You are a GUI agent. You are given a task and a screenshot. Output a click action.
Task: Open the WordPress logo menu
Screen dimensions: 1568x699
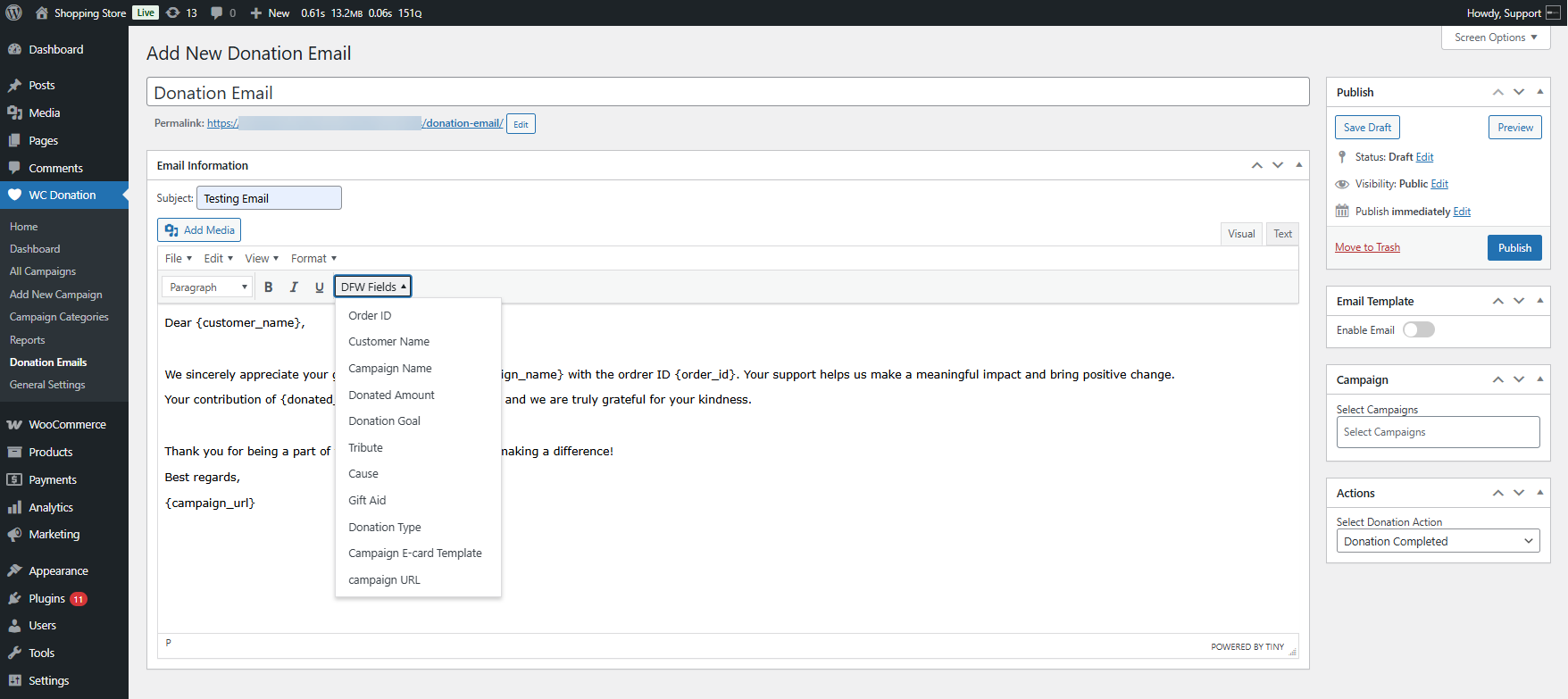14,12
